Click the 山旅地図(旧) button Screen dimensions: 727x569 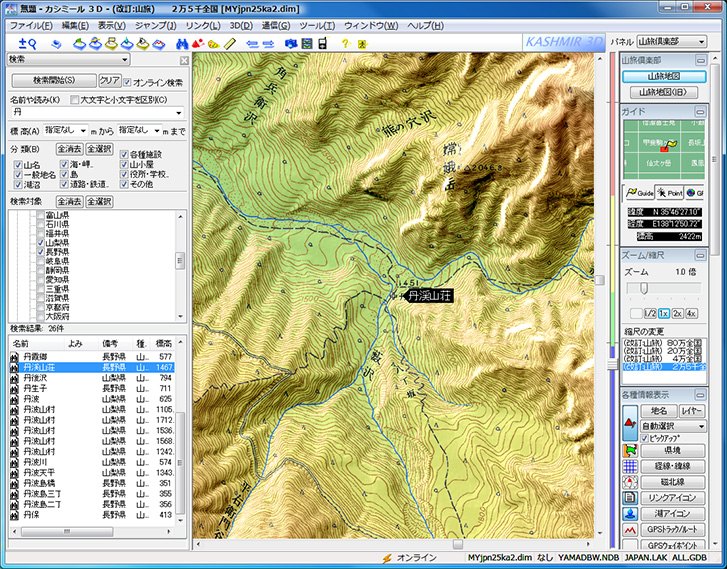pyautogui.click(x=664, y=93)
